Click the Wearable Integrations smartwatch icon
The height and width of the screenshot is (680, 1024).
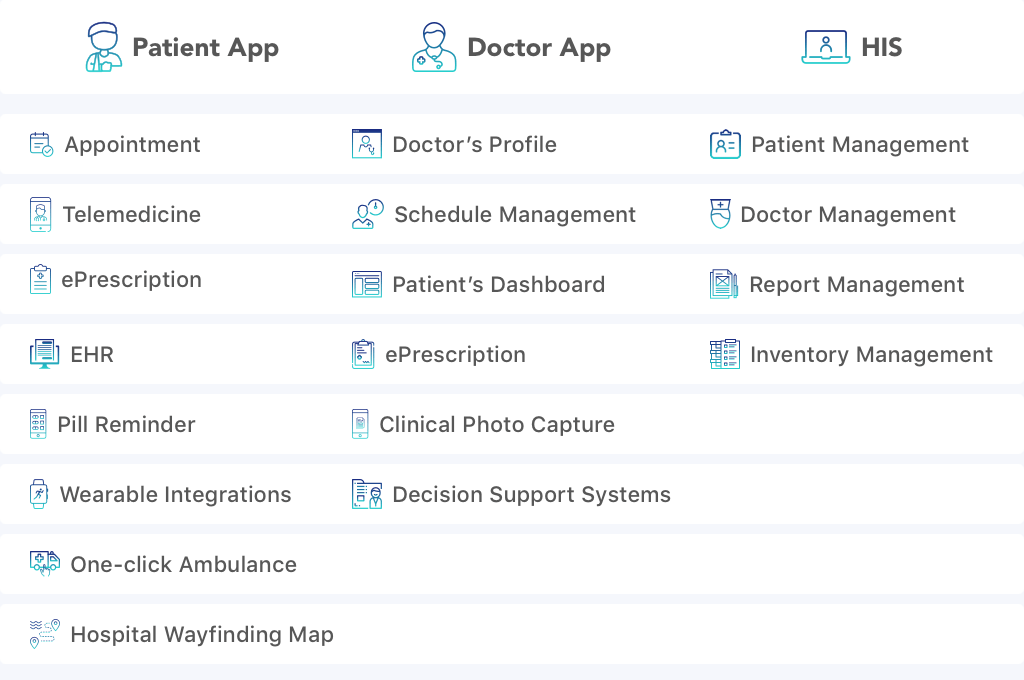pyautogui.click(x=39, y=494)
